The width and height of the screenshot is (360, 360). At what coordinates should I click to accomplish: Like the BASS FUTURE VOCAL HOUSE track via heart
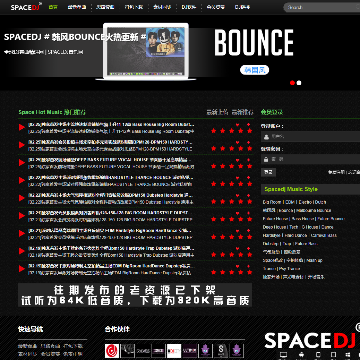point(238,160)
